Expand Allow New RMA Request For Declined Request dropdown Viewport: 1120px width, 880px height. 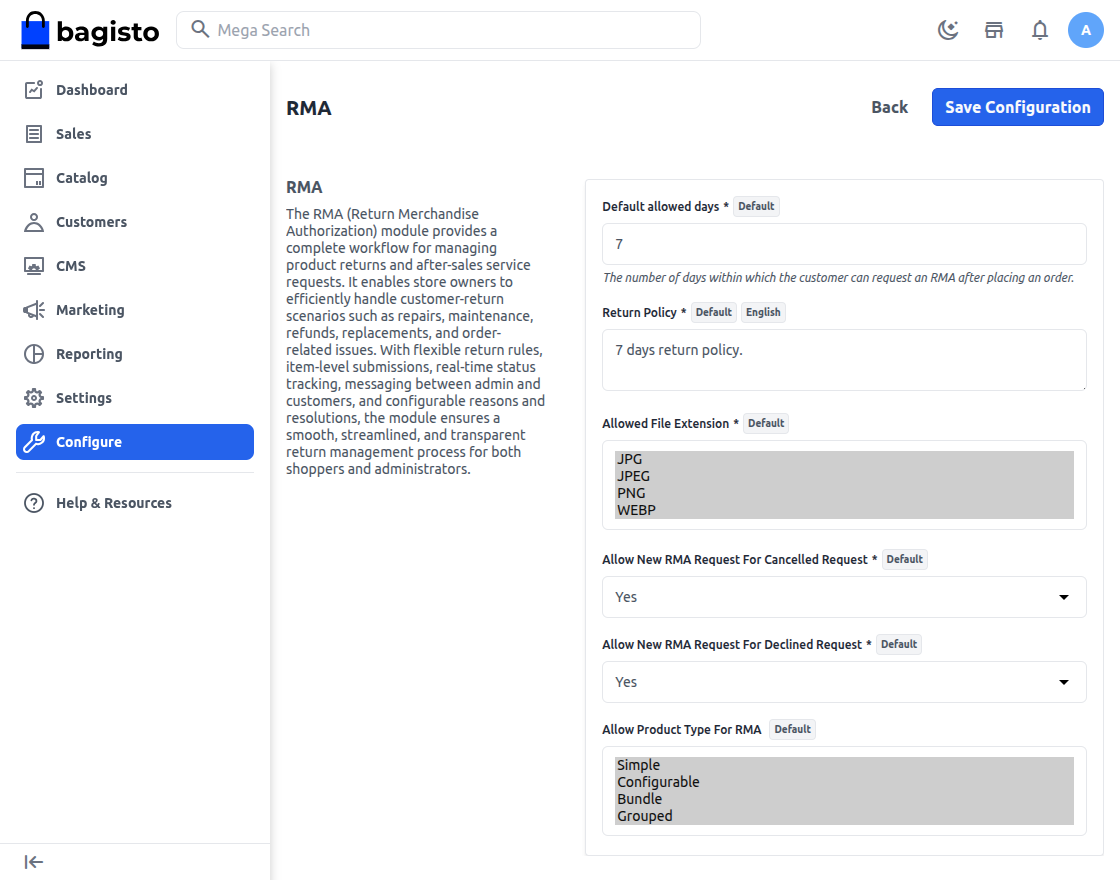(x=844, y=682)
